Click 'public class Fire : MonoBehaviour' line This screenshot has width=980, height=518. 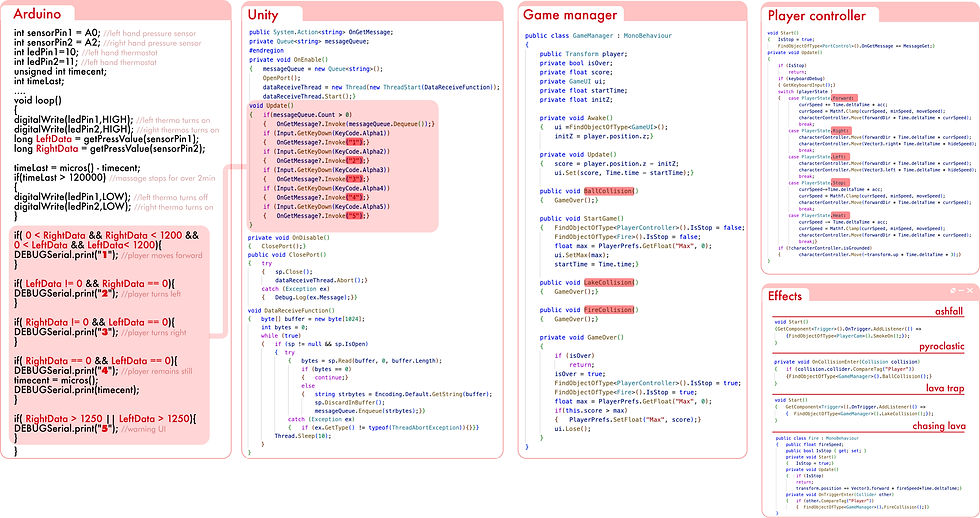pyautogui.click(x=818, y=438)
